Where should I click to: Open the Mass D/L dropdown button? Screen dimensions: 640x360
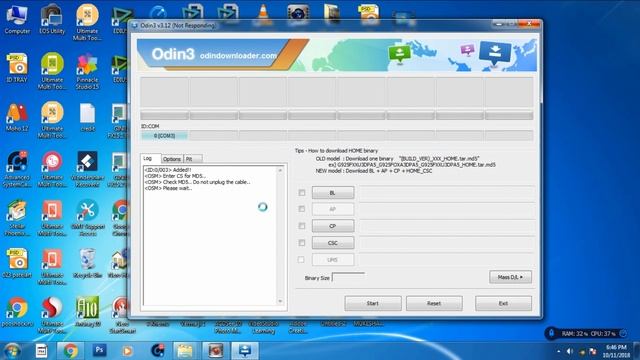click(x=510, y=277)
